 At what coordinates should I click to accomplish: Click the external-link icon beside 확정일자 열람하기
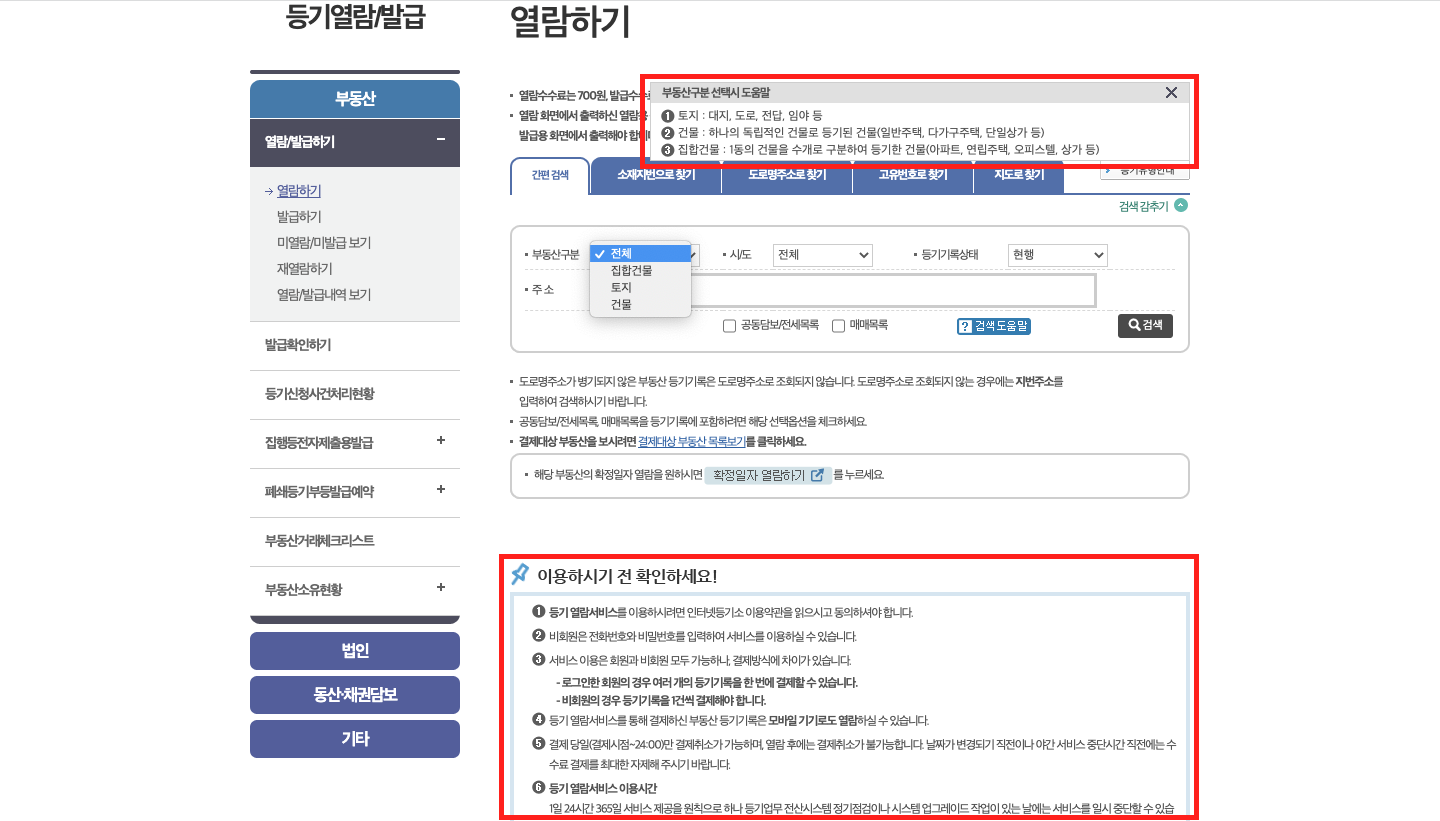pyautogui.click(x=818, y=475)
